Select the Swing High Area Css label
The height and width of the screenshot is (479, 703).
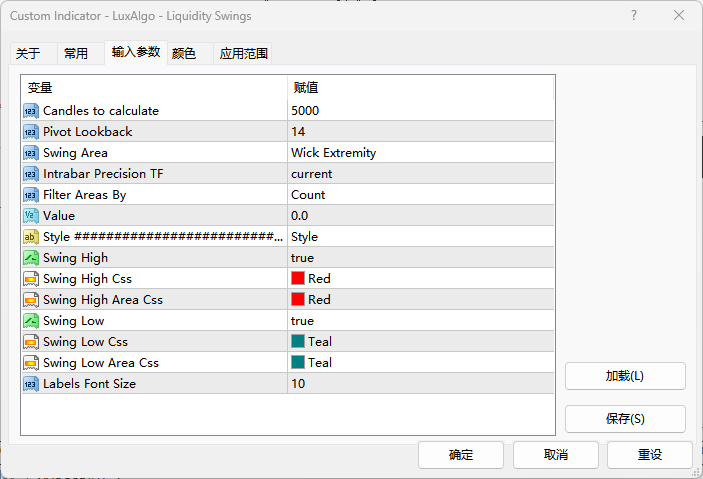103,300
